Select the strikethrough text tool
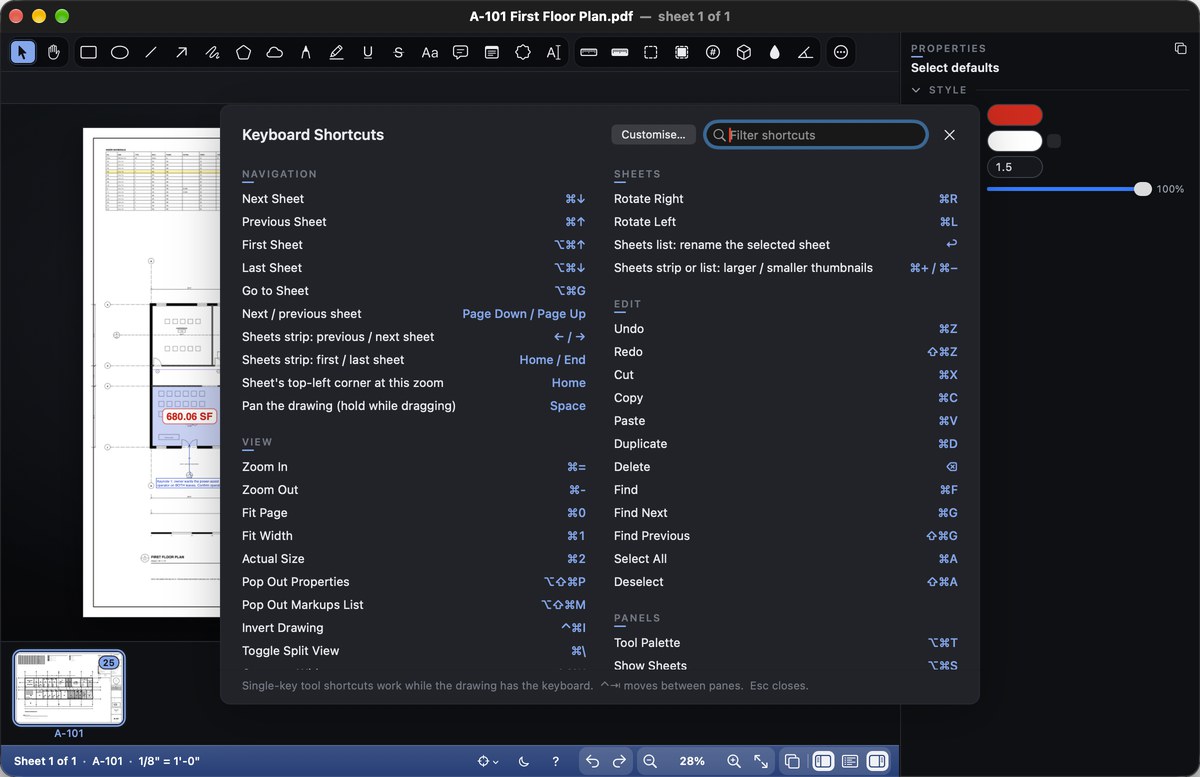 coord(399,52)
